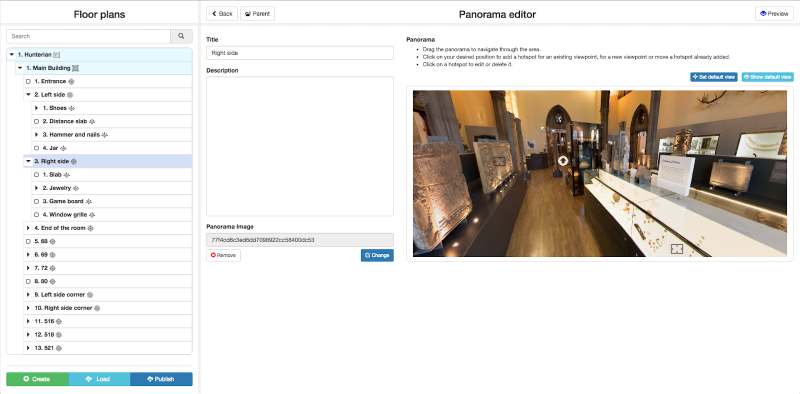Screen dimensions: 800x394
Task: Click the Publish button
Action: pos(161,379)
